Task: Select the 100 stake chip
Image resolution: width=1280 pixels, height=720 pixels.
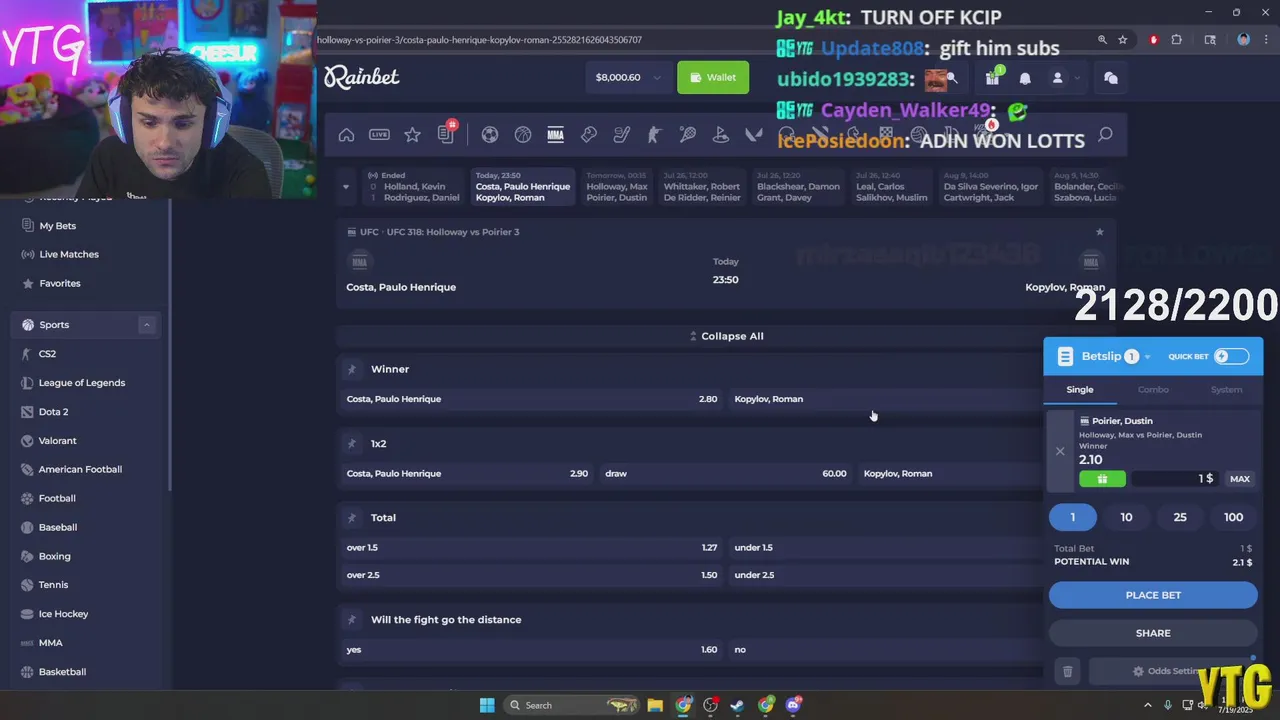Action: pos(1233,517)
